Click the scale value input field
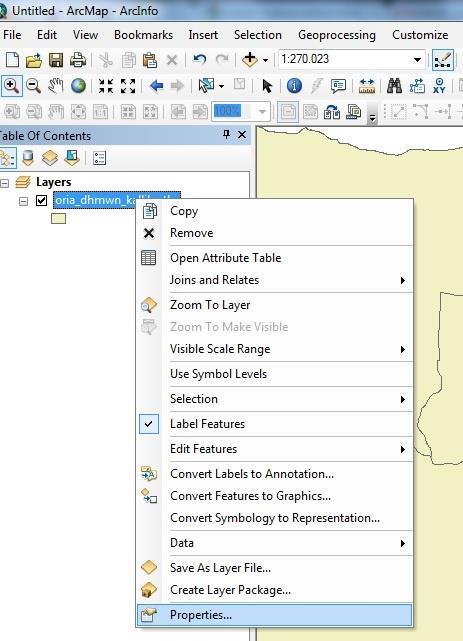463x641 pixels. [x=344, y=59]
